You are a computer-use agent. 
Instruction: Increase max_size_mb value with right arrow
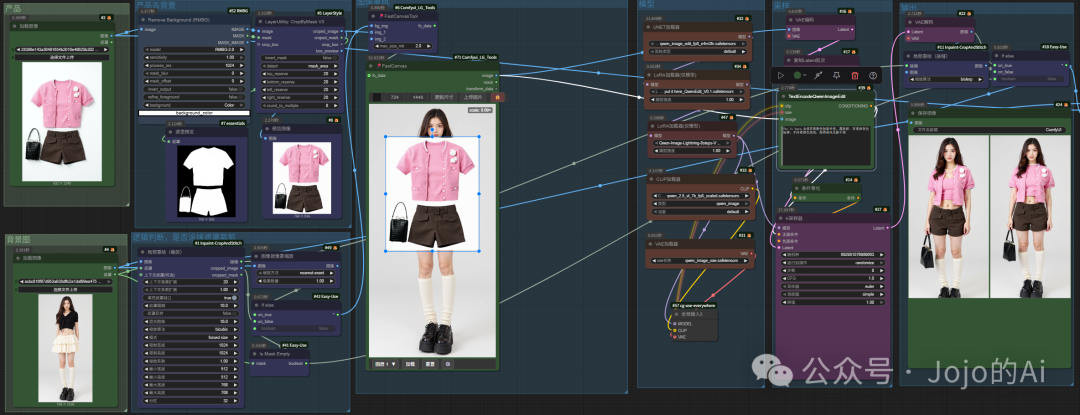tap(428, 46)
